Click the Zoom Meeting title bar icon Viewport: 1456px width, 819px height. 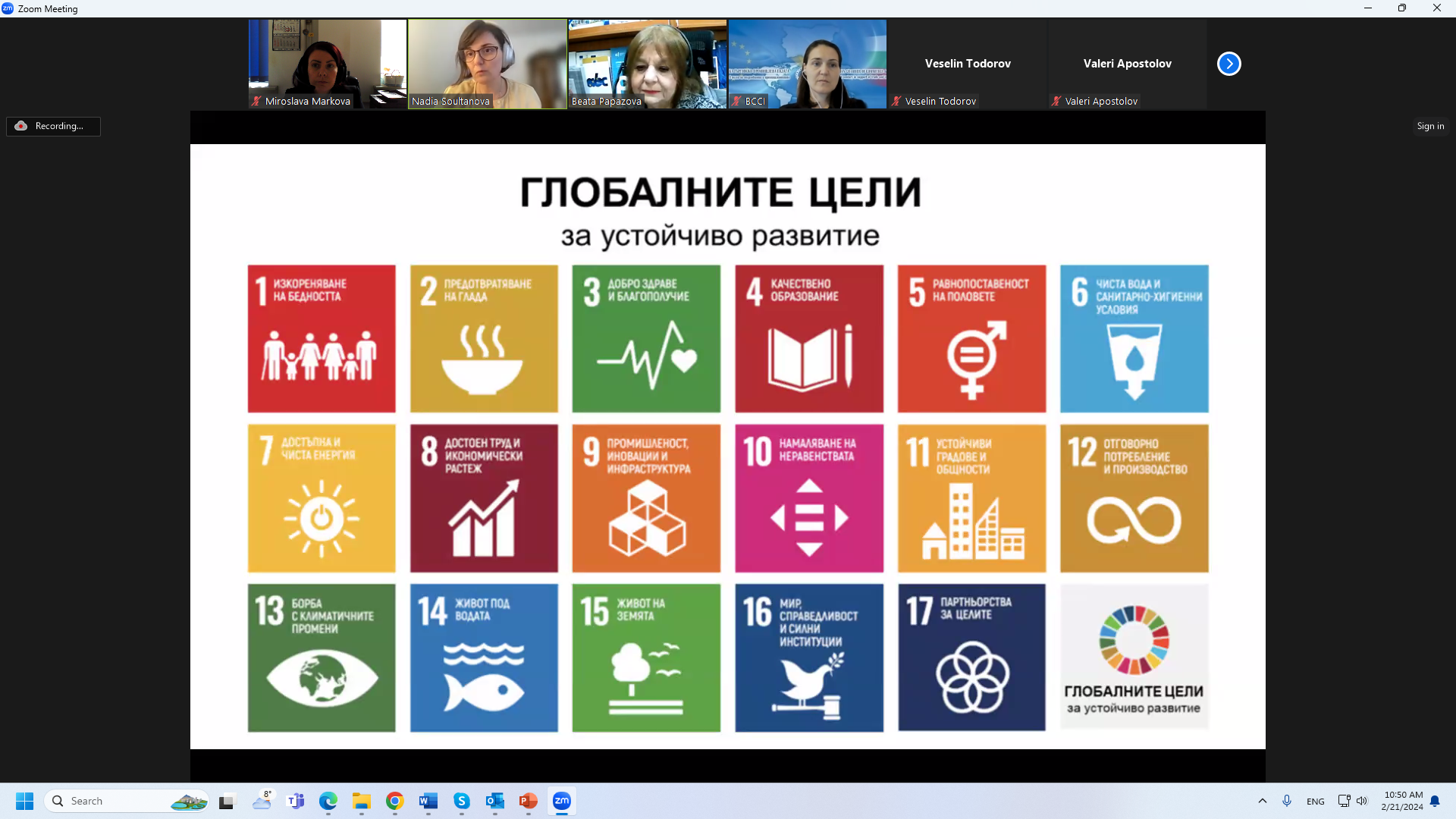[8, 8]
